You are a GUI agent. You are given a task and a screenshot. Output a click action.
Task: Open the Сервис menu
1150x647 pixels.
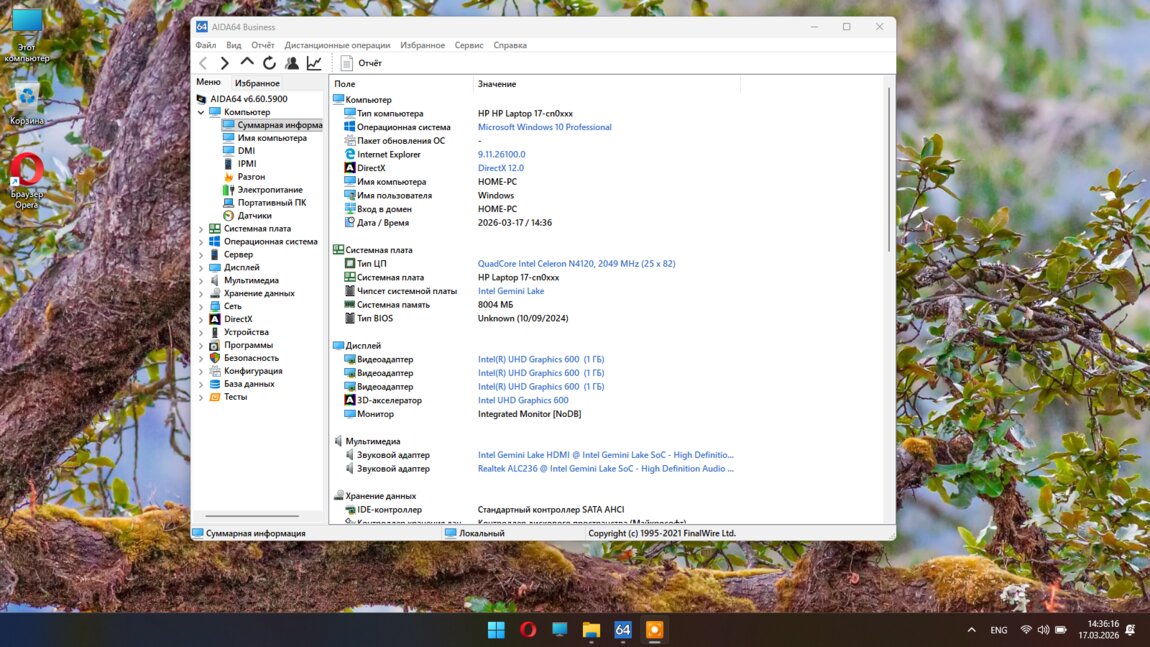pos(468,45)
